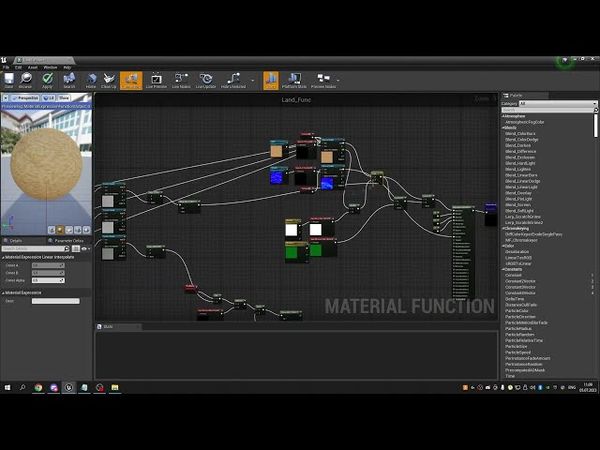
Task: Click the Lit view mode button
Action: click(x=49, y=98)
